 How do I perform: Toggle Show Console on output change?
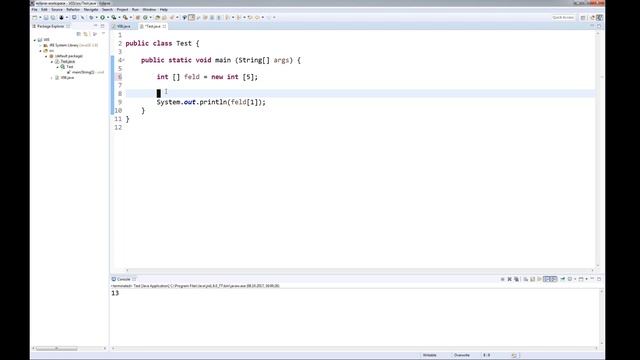coord(547,279)
